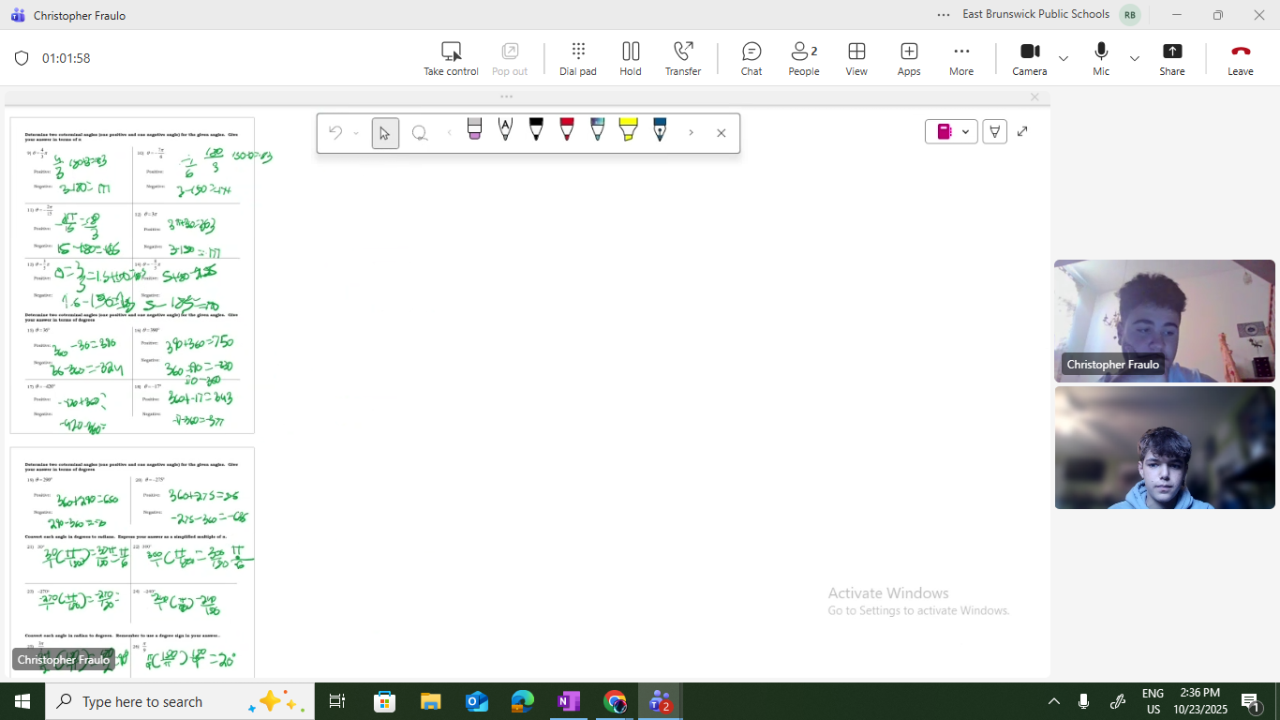Click Take control button

click(x=451, y=58)
